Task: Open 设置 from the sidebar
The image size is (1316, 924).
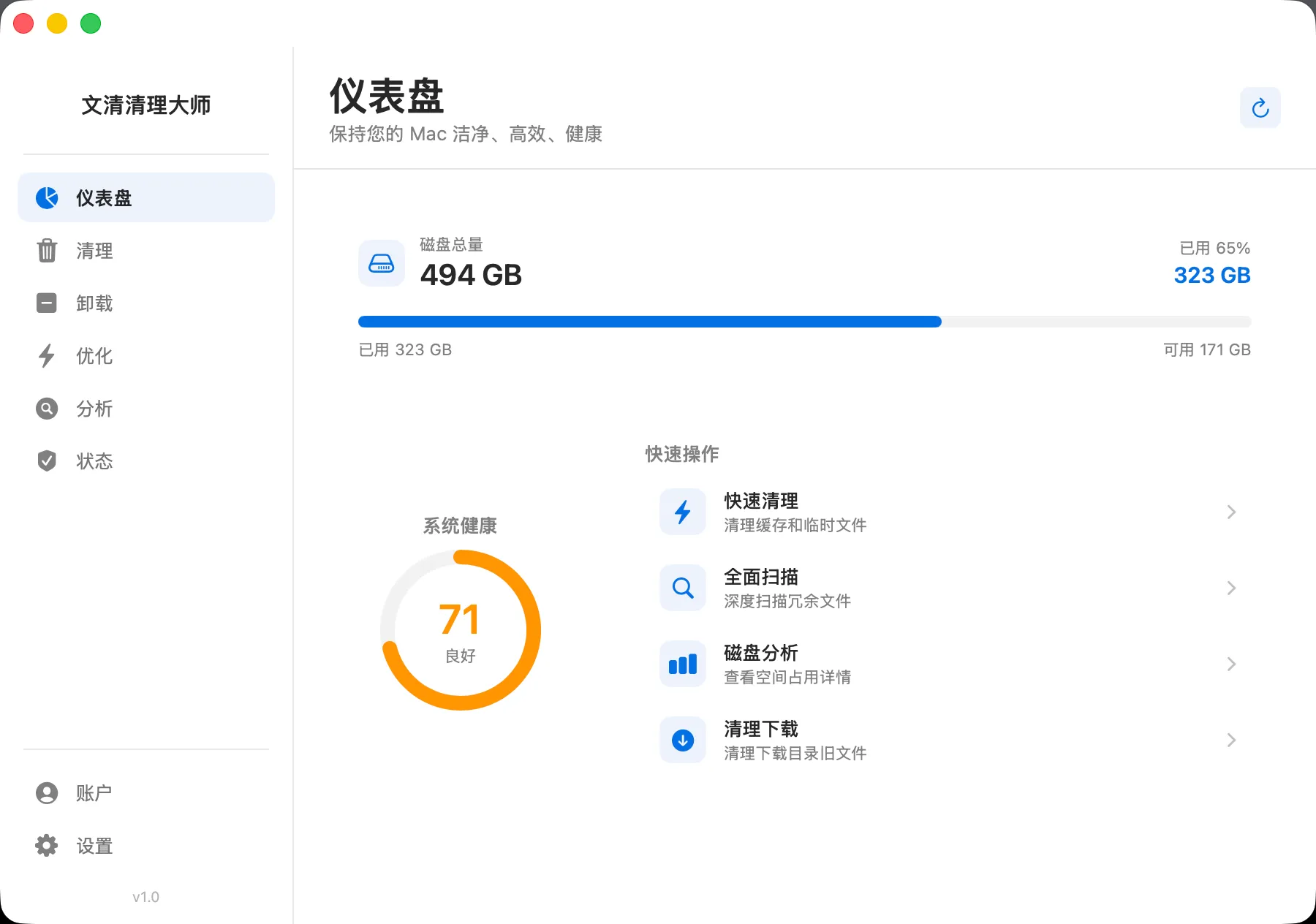Action: click(146, 845)
